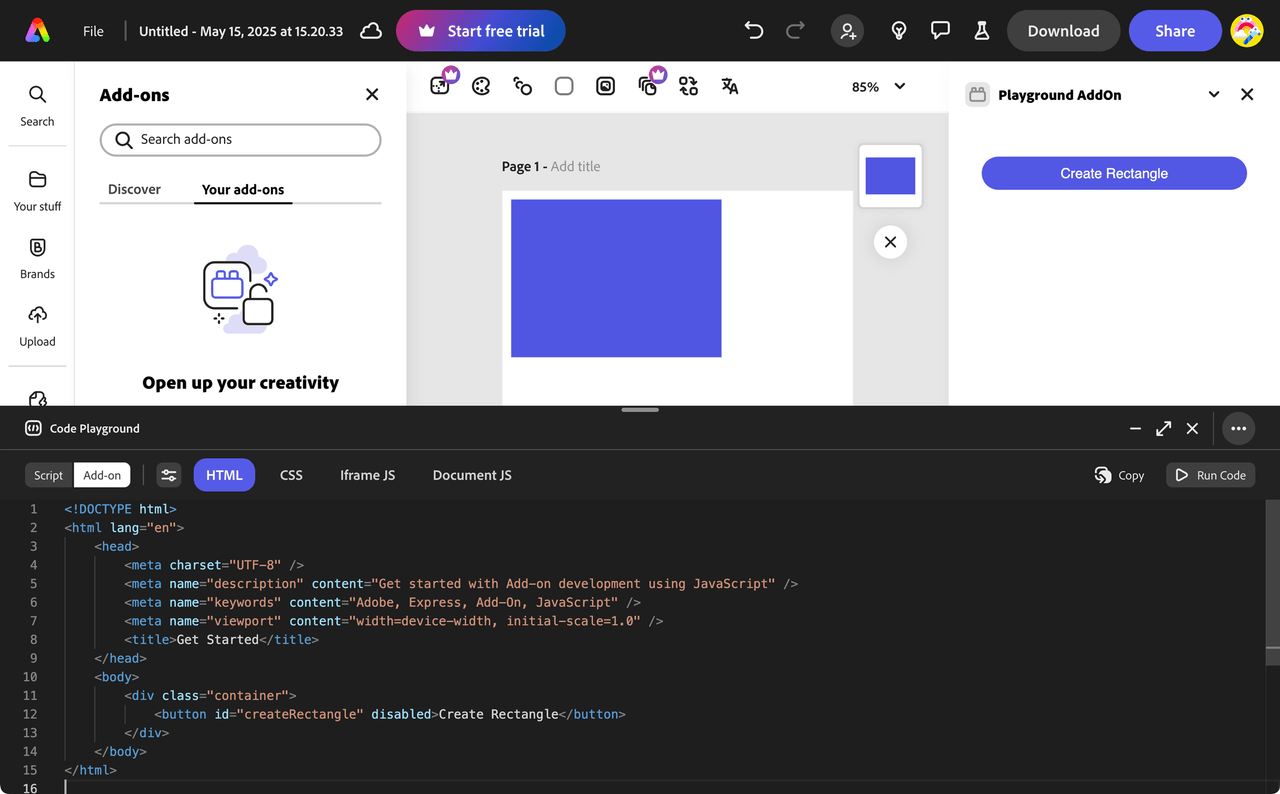Click the beaker experiments icon
Screen dimensions: 1280x794
[981, 31]
